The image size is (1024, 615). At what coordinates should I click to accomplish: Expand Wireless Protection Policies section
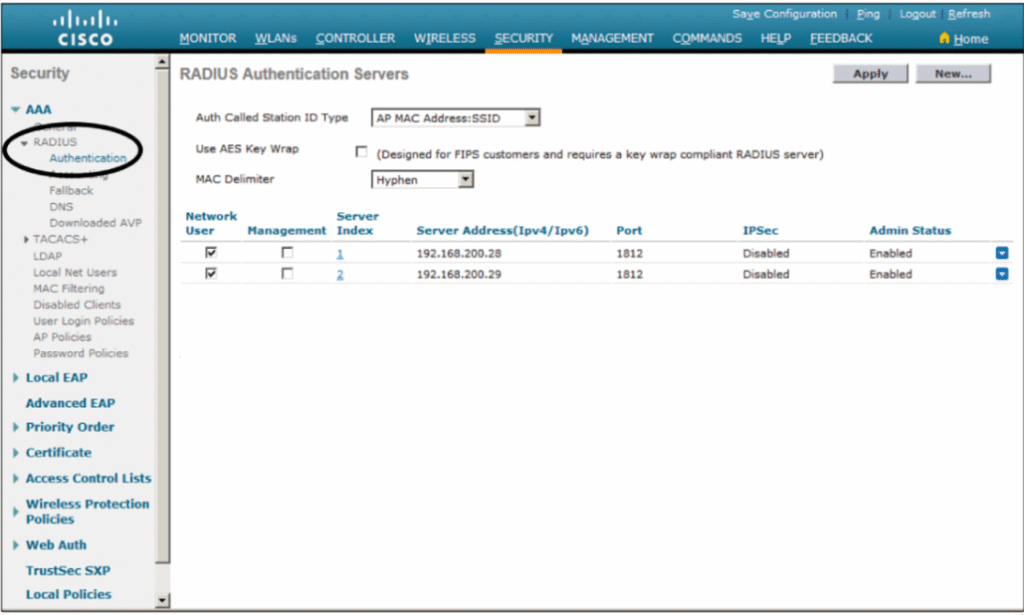pos(15,511)
